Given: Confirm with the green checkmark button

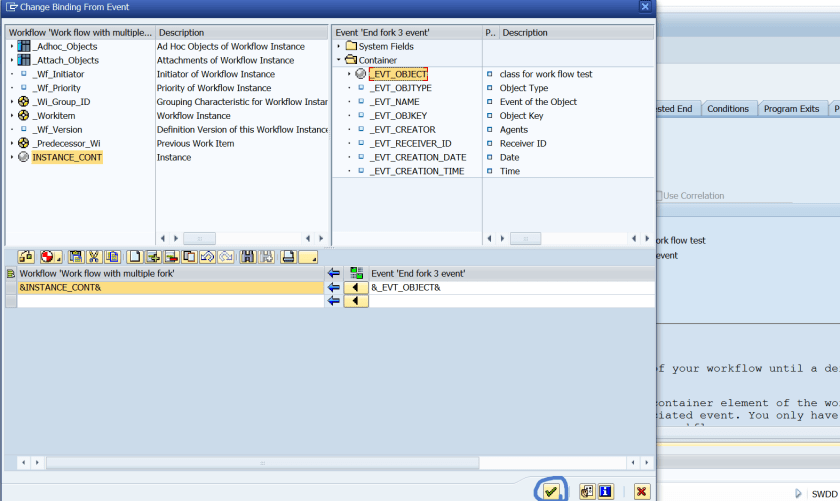Looking at the screenshot, I should tap(551, 491).
